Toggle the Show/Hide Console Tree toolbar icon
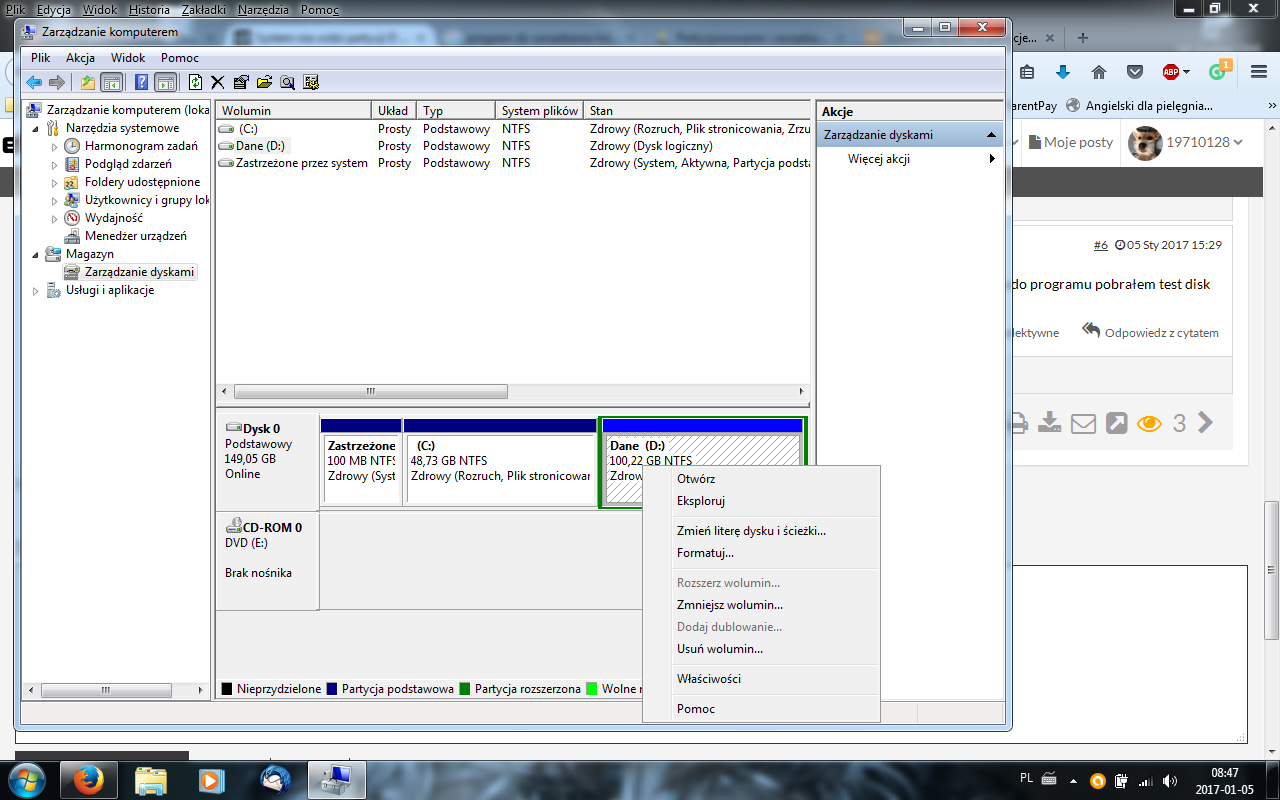Image resolution: width=1280 pixels, height=800 pixels. click(x=111, y=82)
